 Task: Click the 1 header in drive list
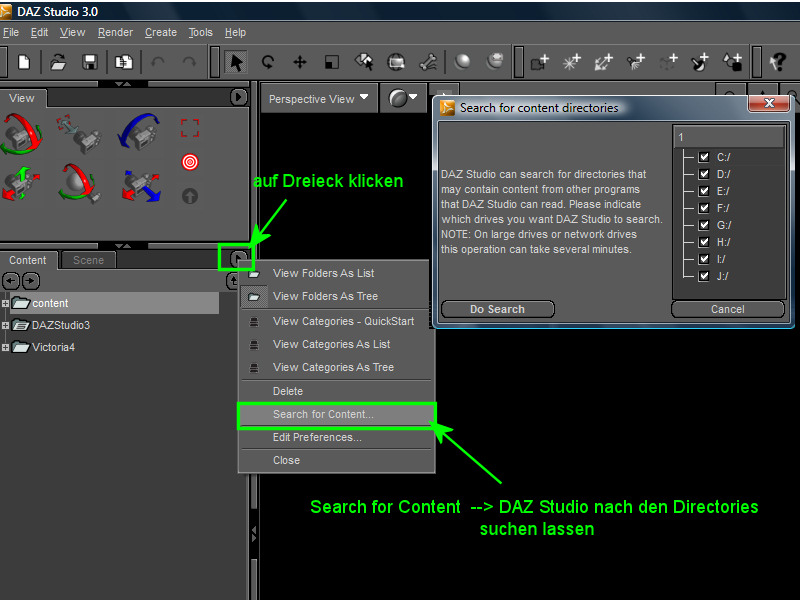point(729,137)
